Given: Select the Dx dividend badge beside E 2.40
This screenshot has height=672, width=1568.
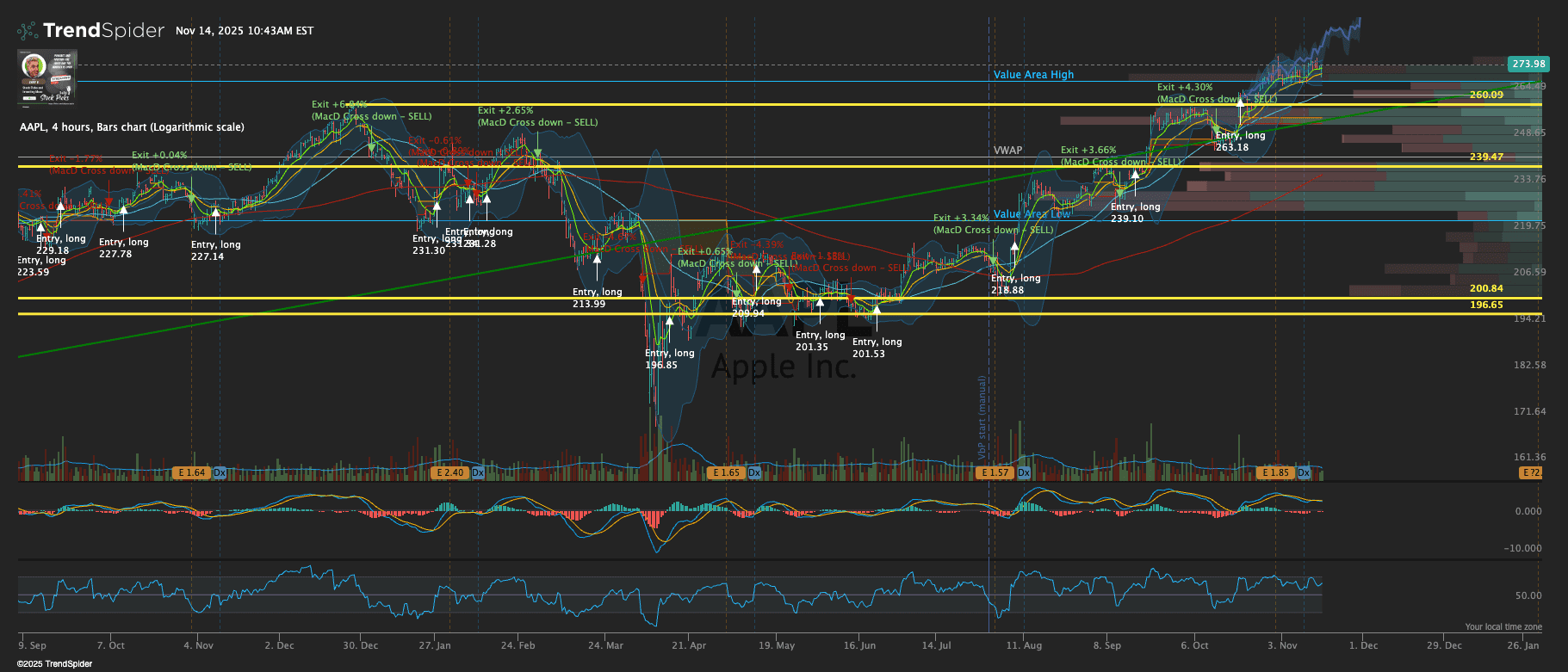Looking at the screenshot, I should 478,472.
